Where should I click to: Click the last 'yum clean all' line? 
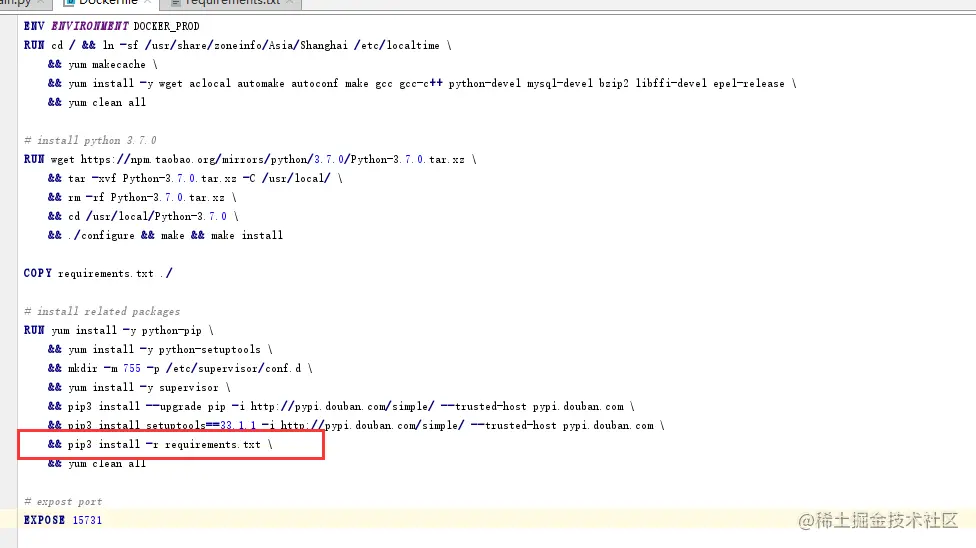(x=96, y=464)
